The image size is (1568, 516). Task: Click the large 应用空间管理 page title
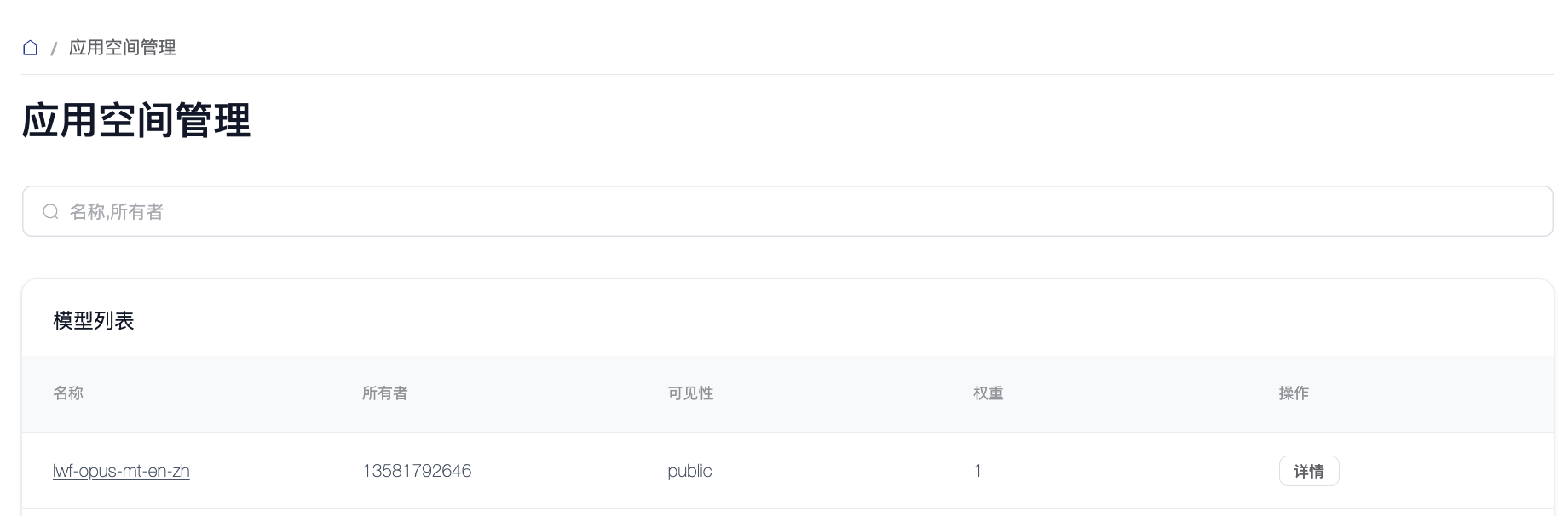click(136, 120)
